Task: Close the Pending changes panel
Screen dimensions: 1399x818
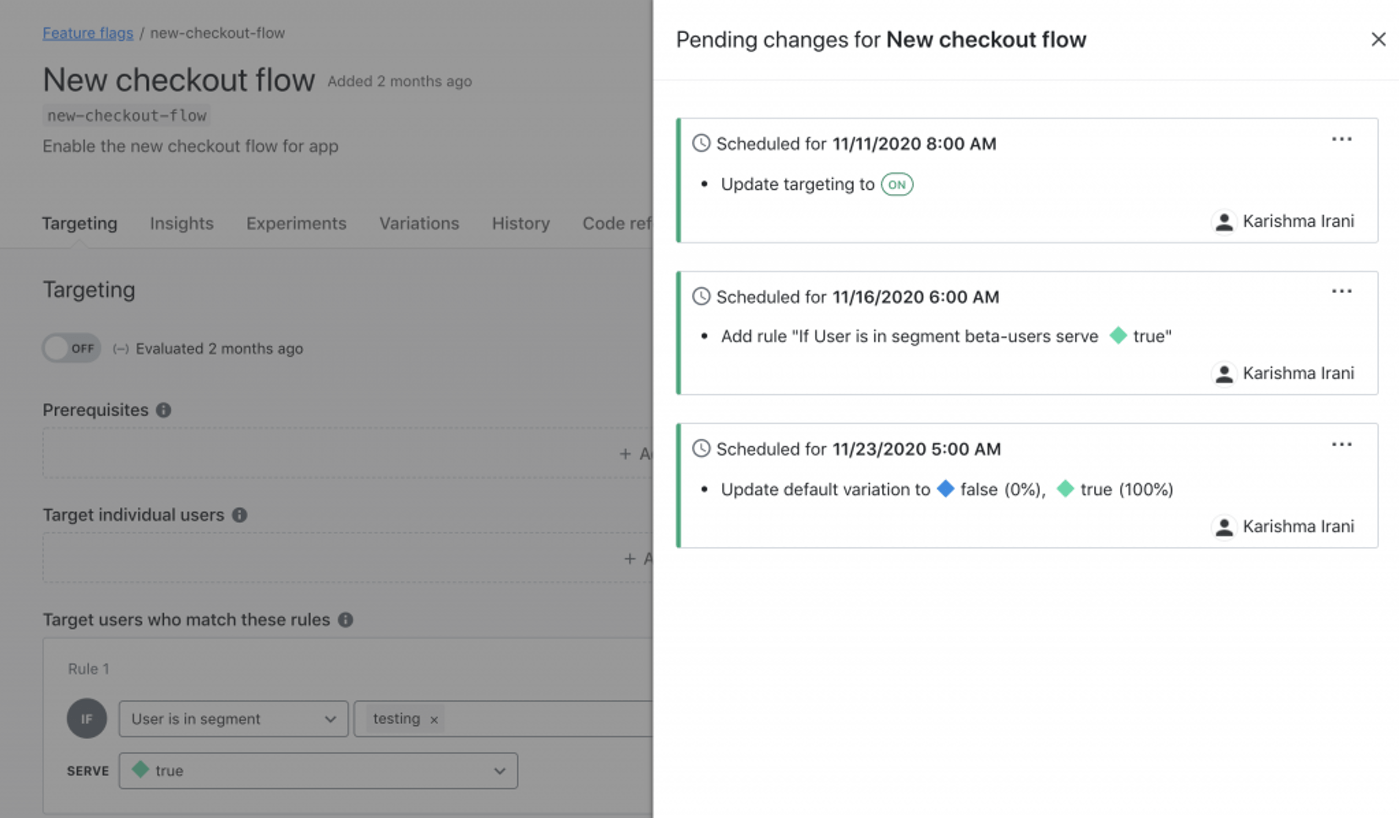Action: (x=1378, y=40)
